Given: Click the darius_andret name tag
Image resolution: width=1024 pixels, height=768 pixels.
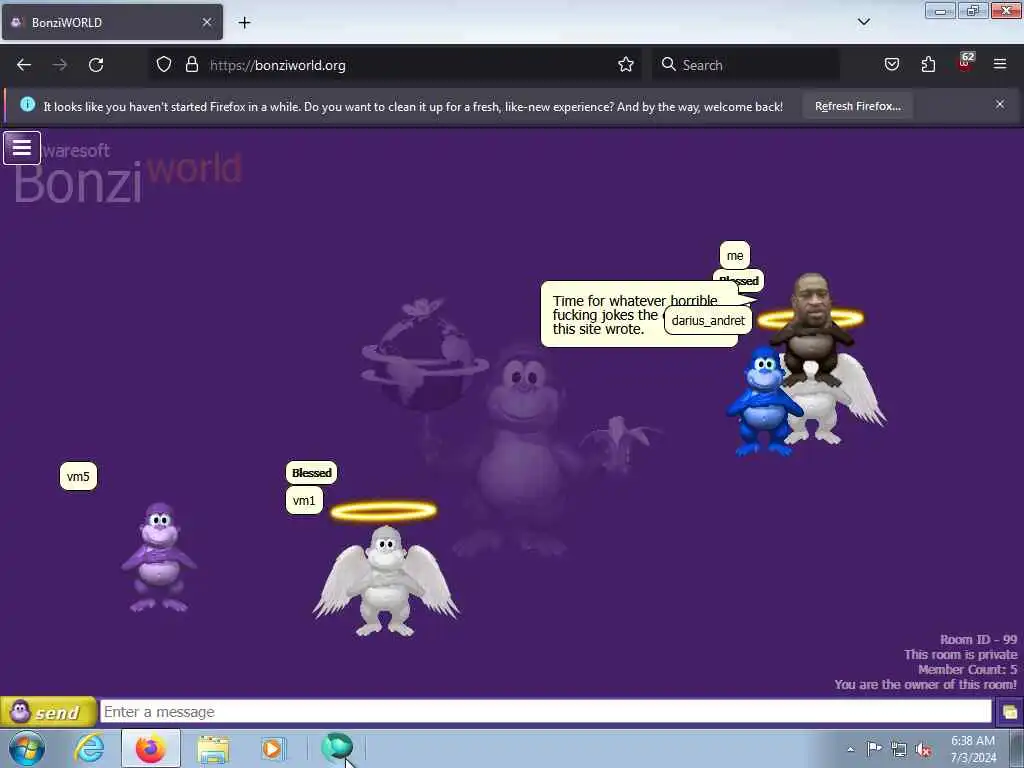Looking at the screenshot, I should 708,320.
